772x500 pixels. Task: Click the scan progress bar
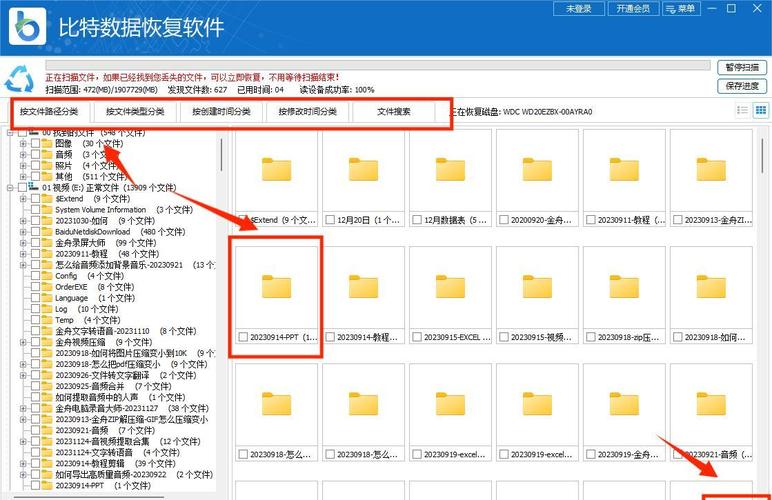[378, 65]
